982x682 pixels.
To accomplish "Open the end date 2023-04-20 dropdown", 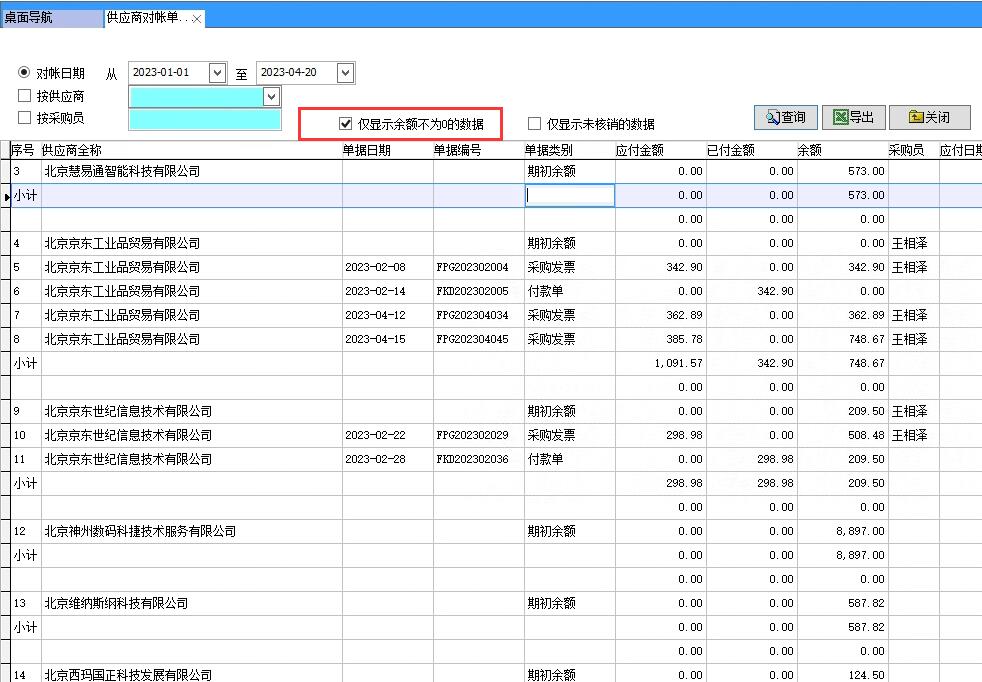I will click(x=344, y=72).
